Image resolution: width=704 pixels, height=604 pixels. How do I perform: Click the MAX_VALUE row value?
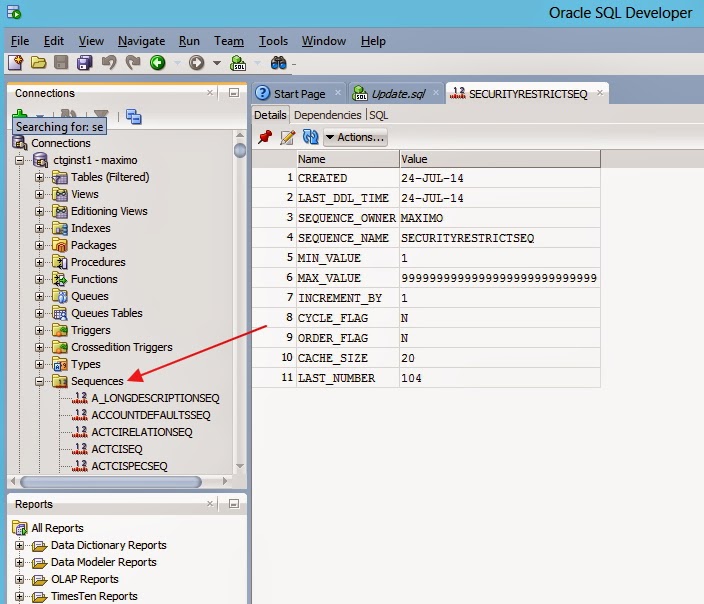[x=499, y=278]
